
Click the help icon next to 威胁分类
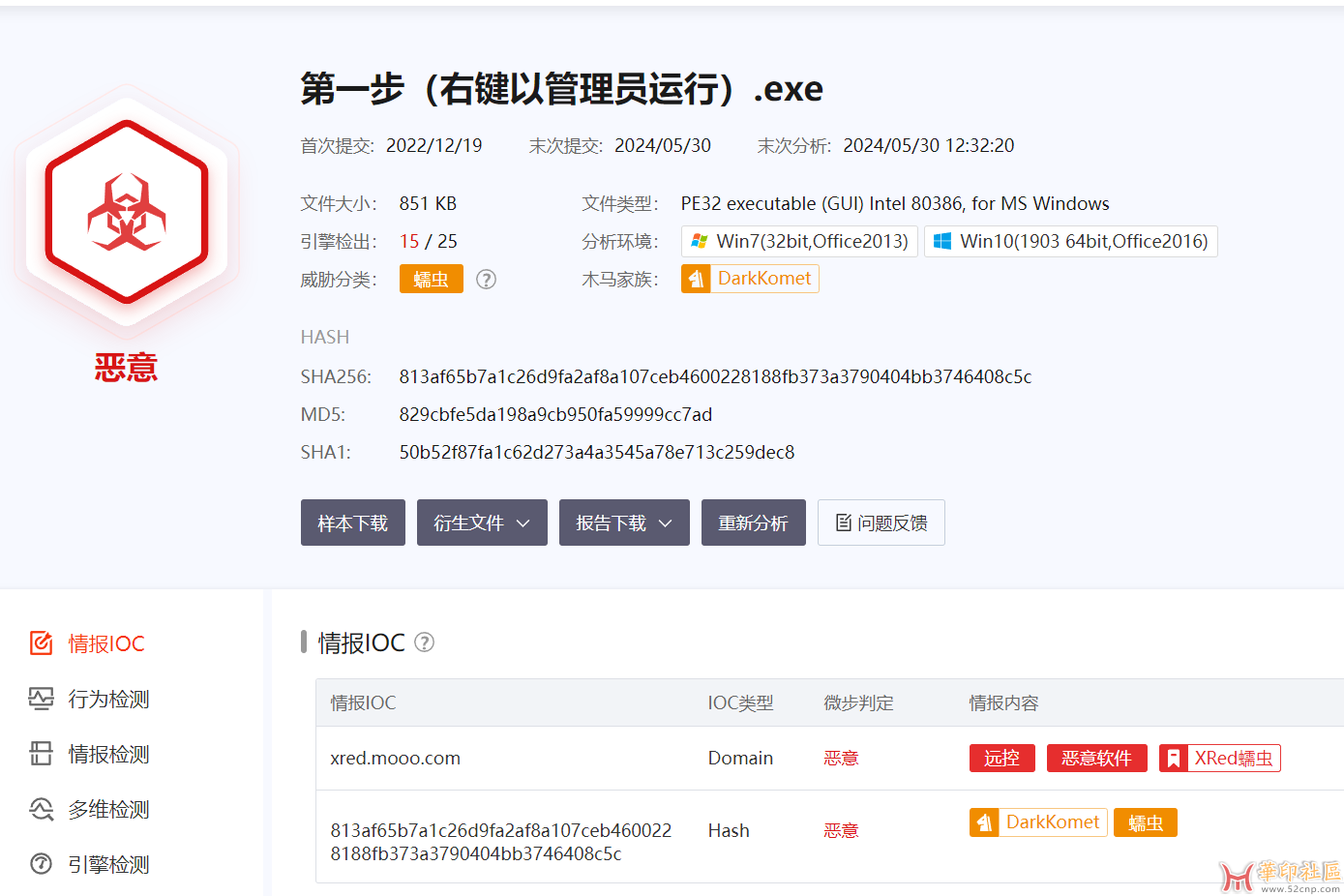487,280
